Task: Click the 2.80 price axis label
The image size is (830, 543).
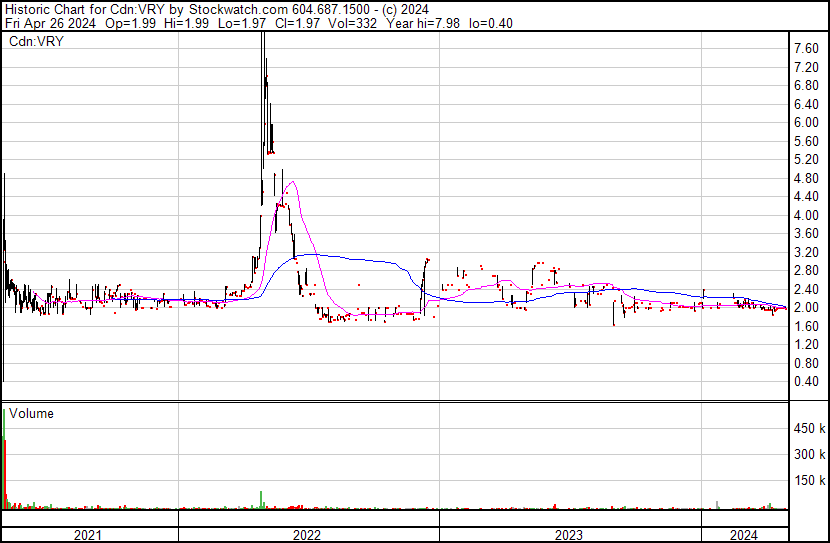Action: [806, 270]
